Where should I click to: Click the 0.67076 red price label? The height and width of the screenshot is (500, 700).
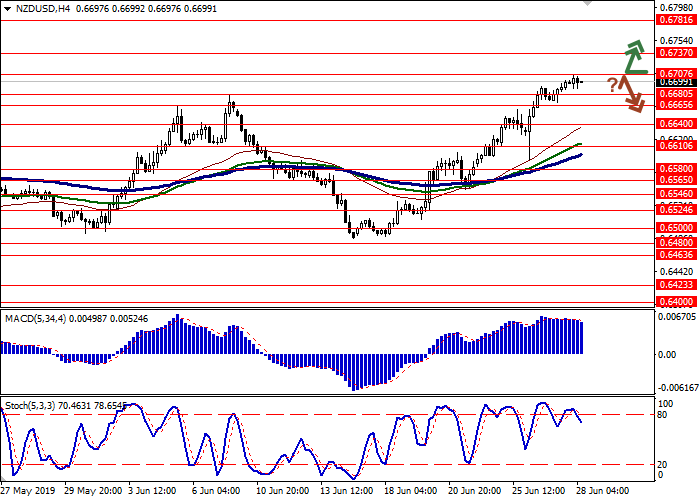[676, 74]
